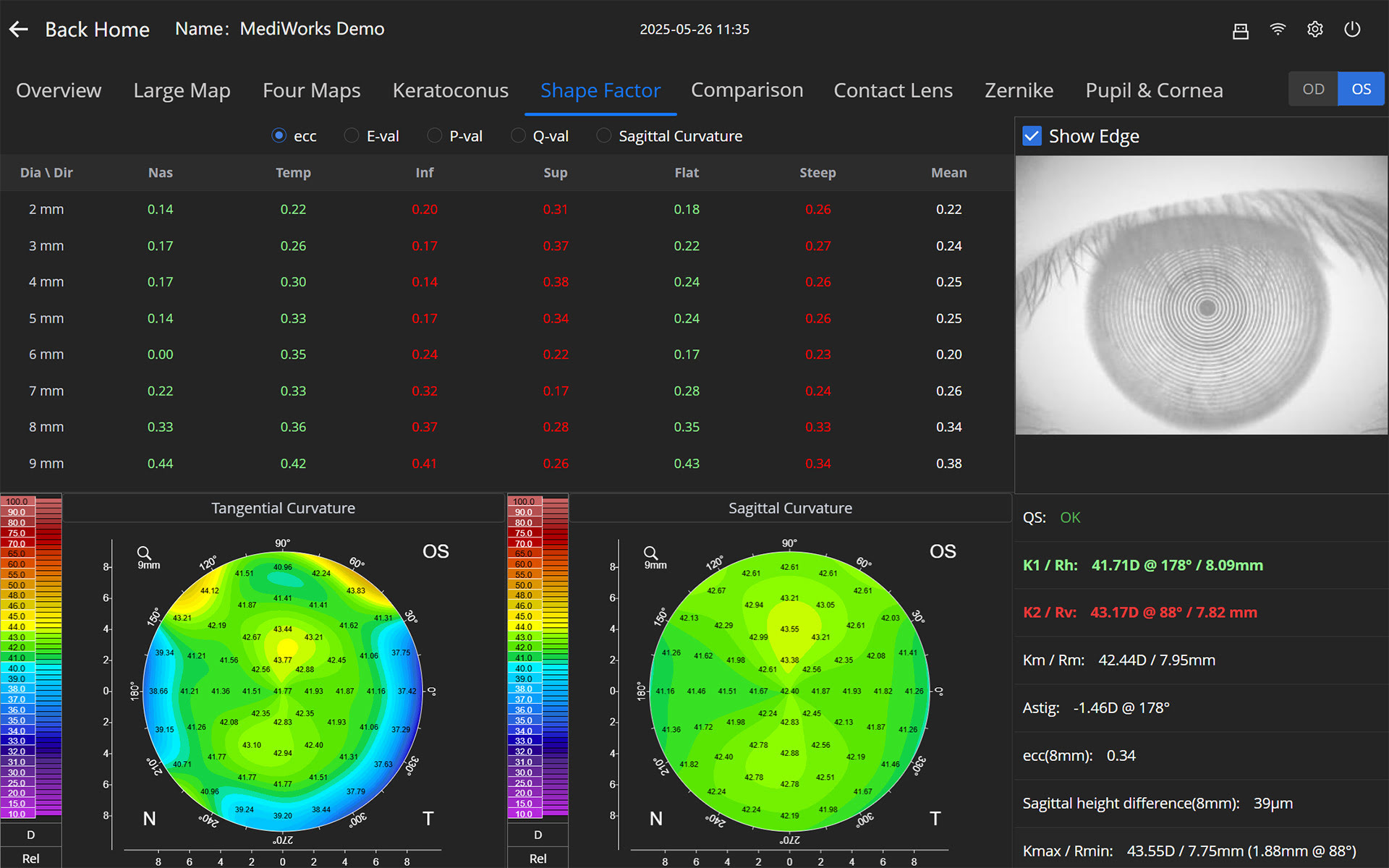Viewport: 1389px width, 868px height.
Task: Click the Placido ring eye image
Action: coord(1201,295)
